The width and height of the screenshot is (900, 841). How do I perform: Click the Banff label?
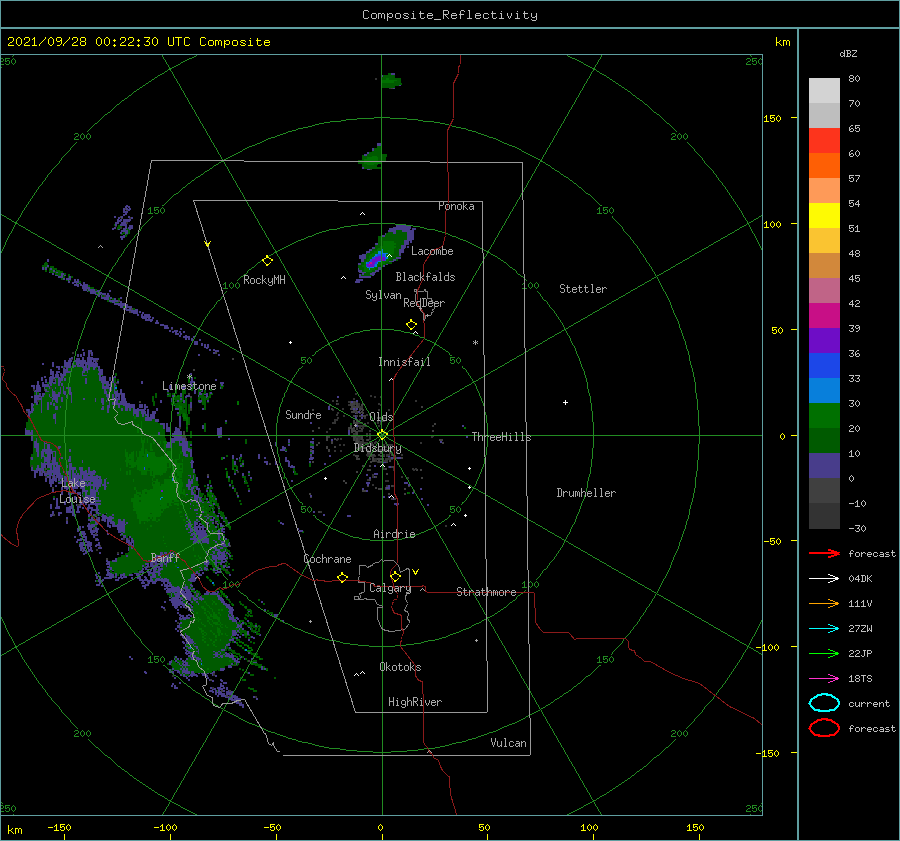coord(165,557)
